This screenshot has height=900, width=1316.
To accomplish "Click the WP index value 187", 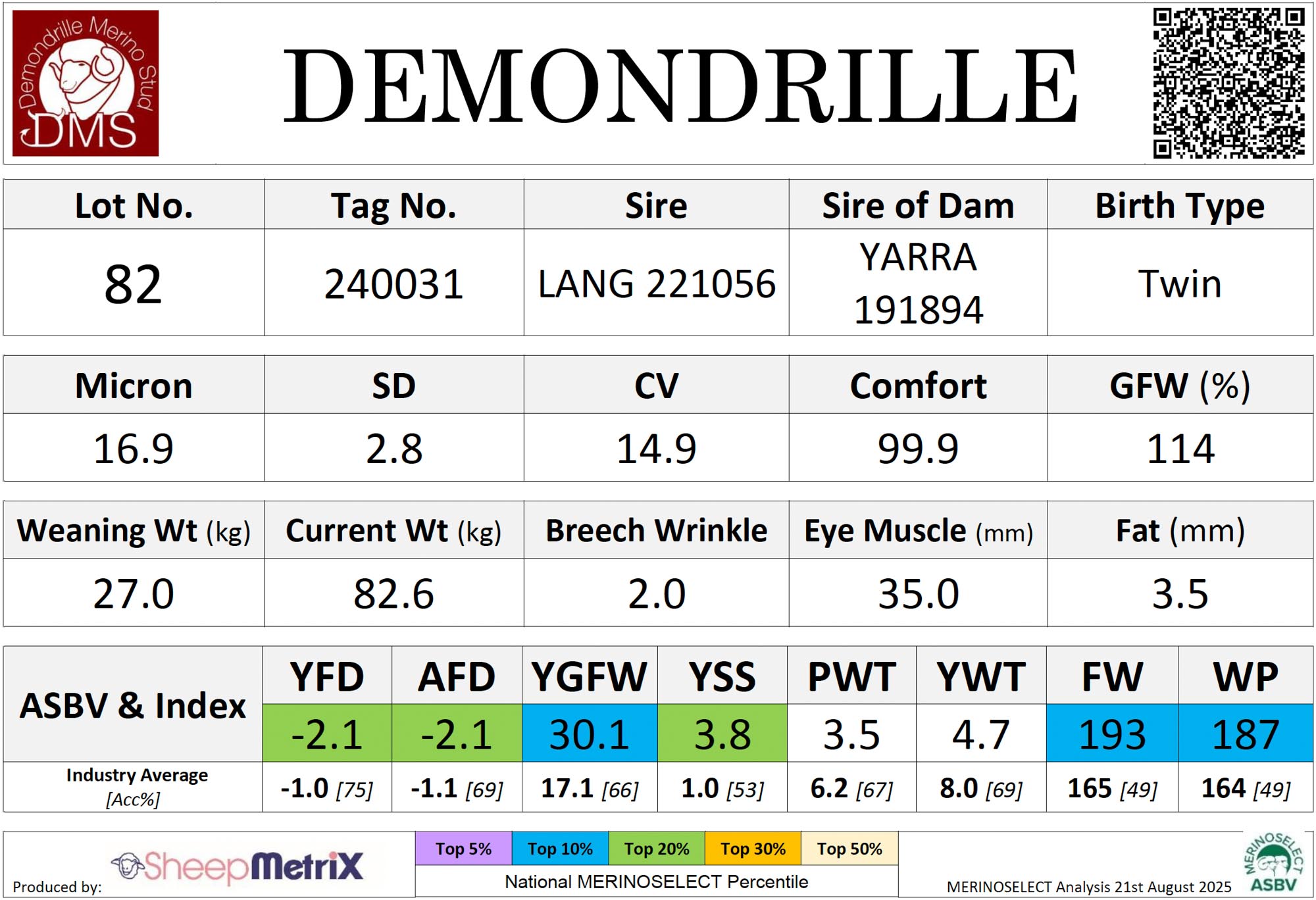I will [x=1246, y=734].
